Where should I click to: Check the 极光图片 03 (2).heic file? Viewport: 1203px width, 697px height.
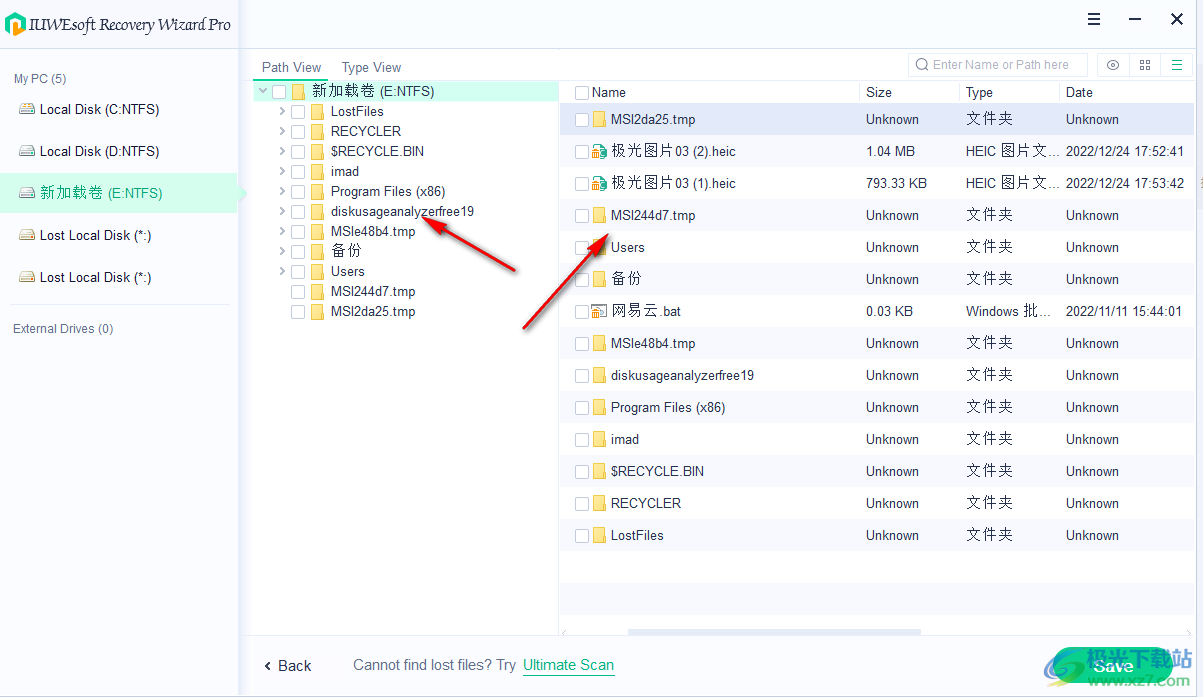581,151
